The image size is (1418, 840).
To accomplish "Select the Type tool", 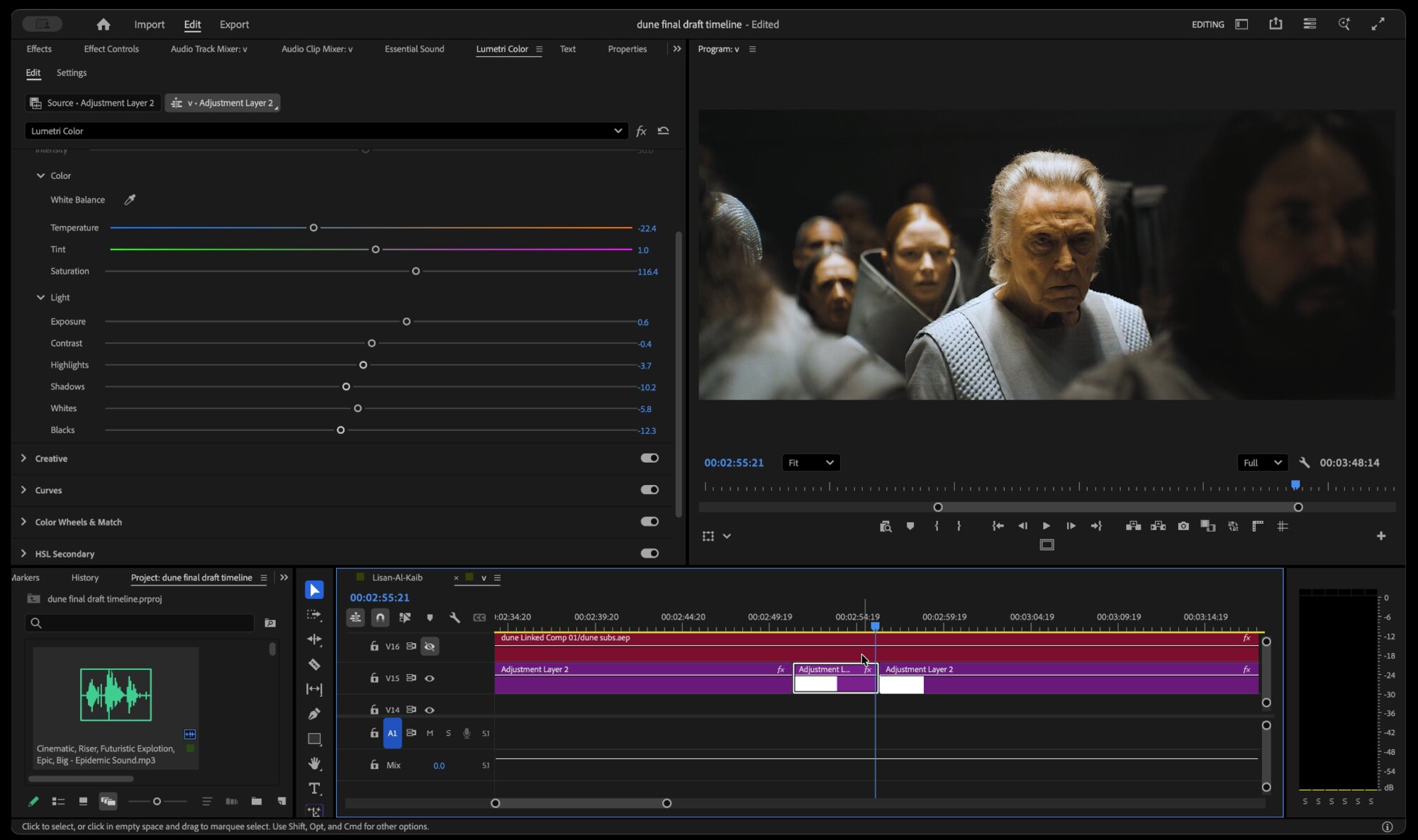I will [314, 788].
